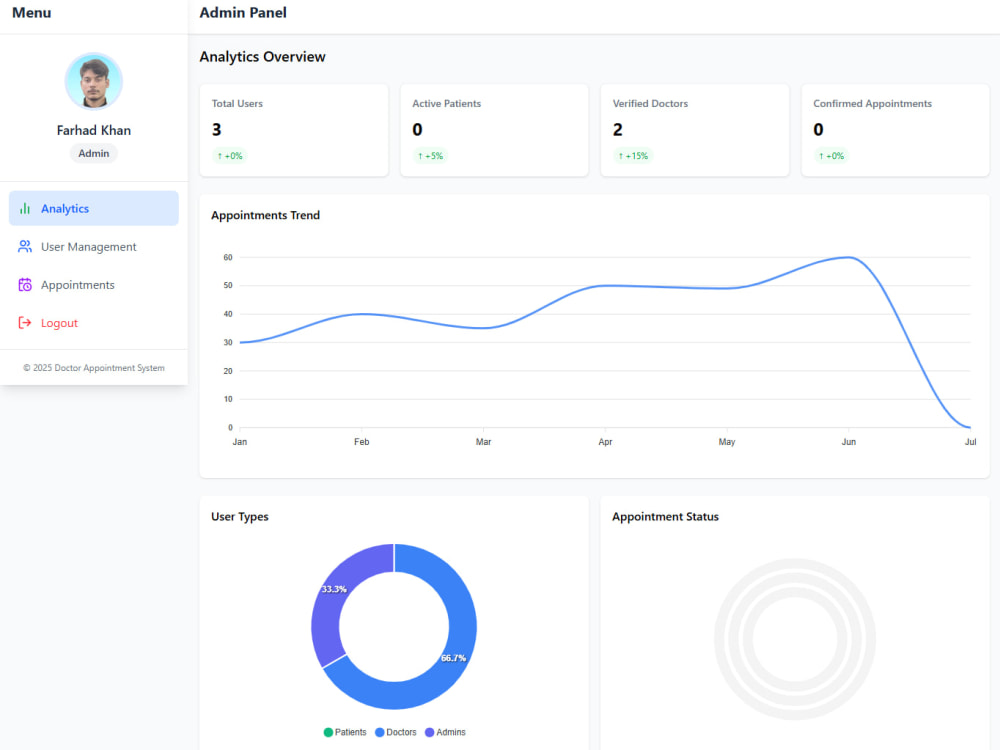The width and height of the screenshot is (1000, 750).
Task: Click the Analytics bar chart icon
Action: pos(25,209)
